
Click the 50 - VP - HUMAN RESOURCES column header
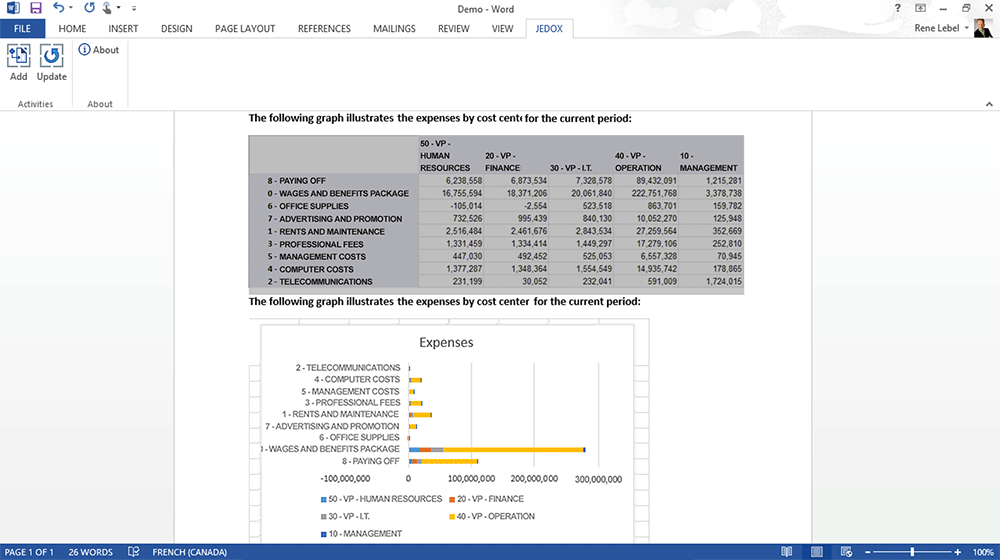click(445, 156)
